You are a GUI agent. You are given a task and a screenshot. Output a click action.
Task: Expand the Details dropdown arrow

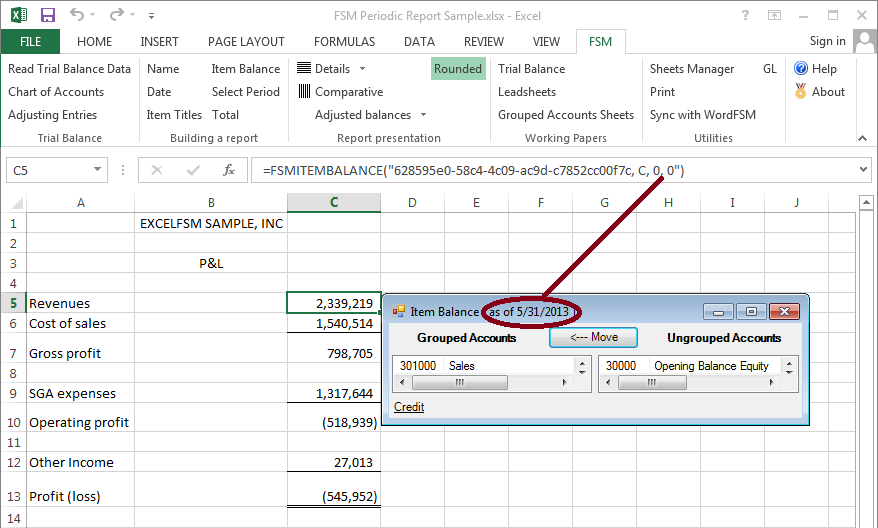[x=362, y=69]
